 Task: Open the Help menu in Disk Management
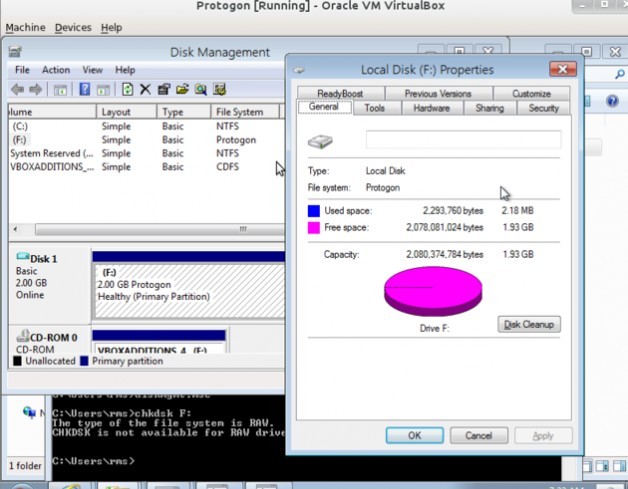click(125, 70)
